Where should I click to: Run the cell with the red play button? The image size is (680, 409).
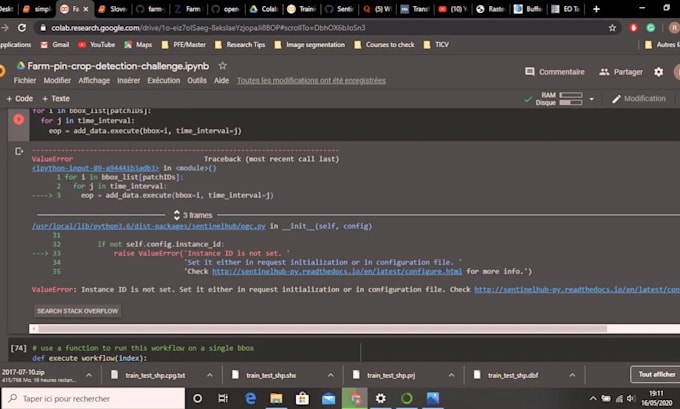[x=18, y=118]
